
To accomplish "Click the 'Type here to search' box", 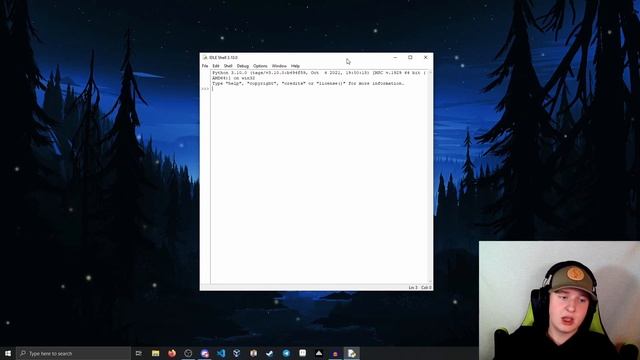I will 73,353.
